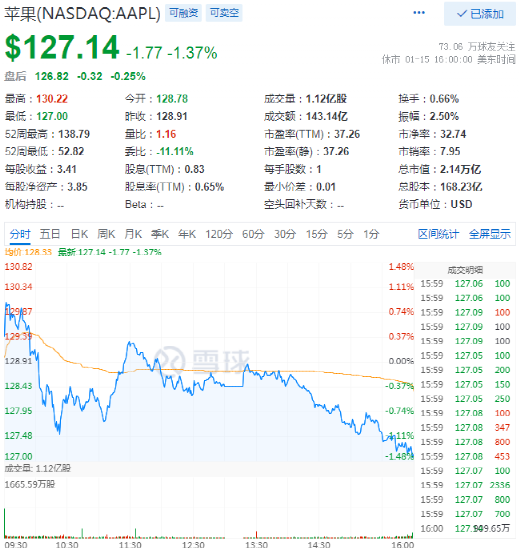
Task: Click 全屏显示 to view fullscreen
Action: 490,234
